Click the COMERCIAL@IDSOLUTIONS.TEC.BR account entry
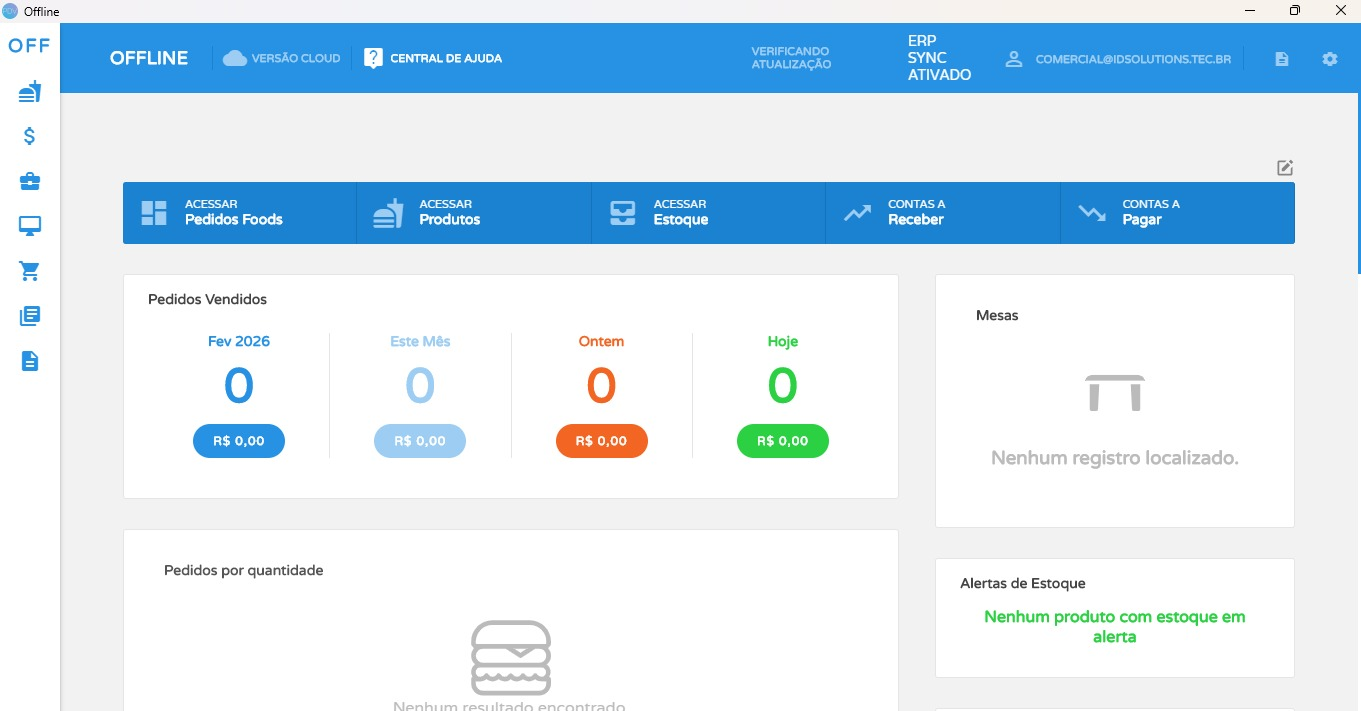Screen dimensions: 1361x711 click(x=1133, y=59)
